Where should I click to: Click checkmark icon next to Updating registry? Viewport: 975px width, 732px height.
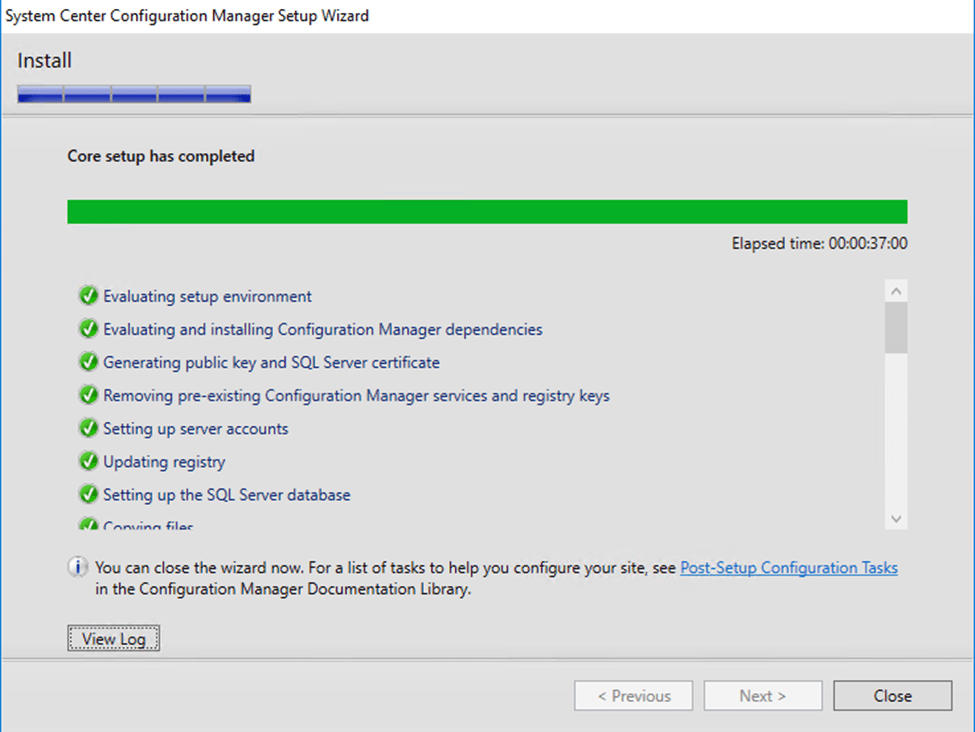(x=88, y=461)
